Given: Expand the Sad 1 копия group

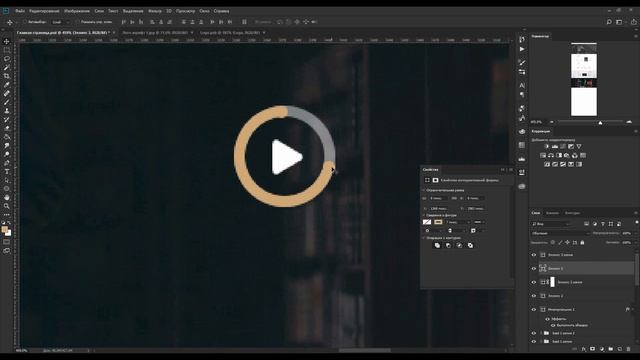Looking at the screenshot, I should 541,341.
